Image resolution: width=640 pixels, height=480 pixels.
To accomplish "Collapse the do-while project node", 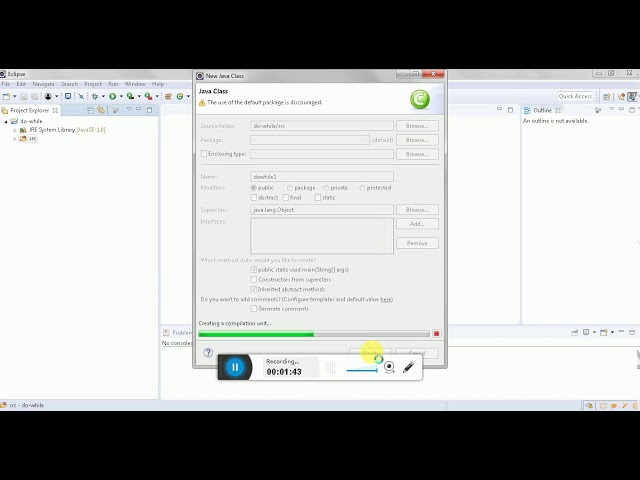I will (6, 121).
